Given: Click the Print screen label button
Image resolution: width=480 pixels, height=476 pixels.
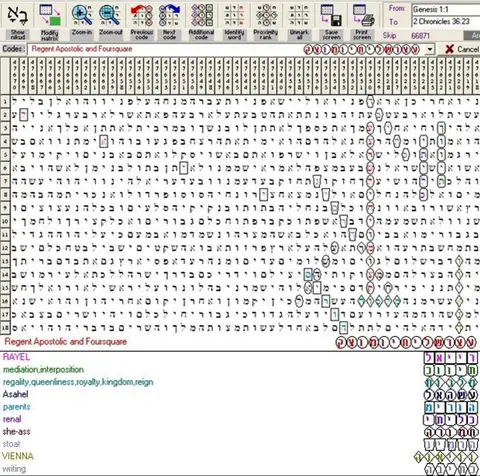Looking at the screenshot, I should pos(362,35).
